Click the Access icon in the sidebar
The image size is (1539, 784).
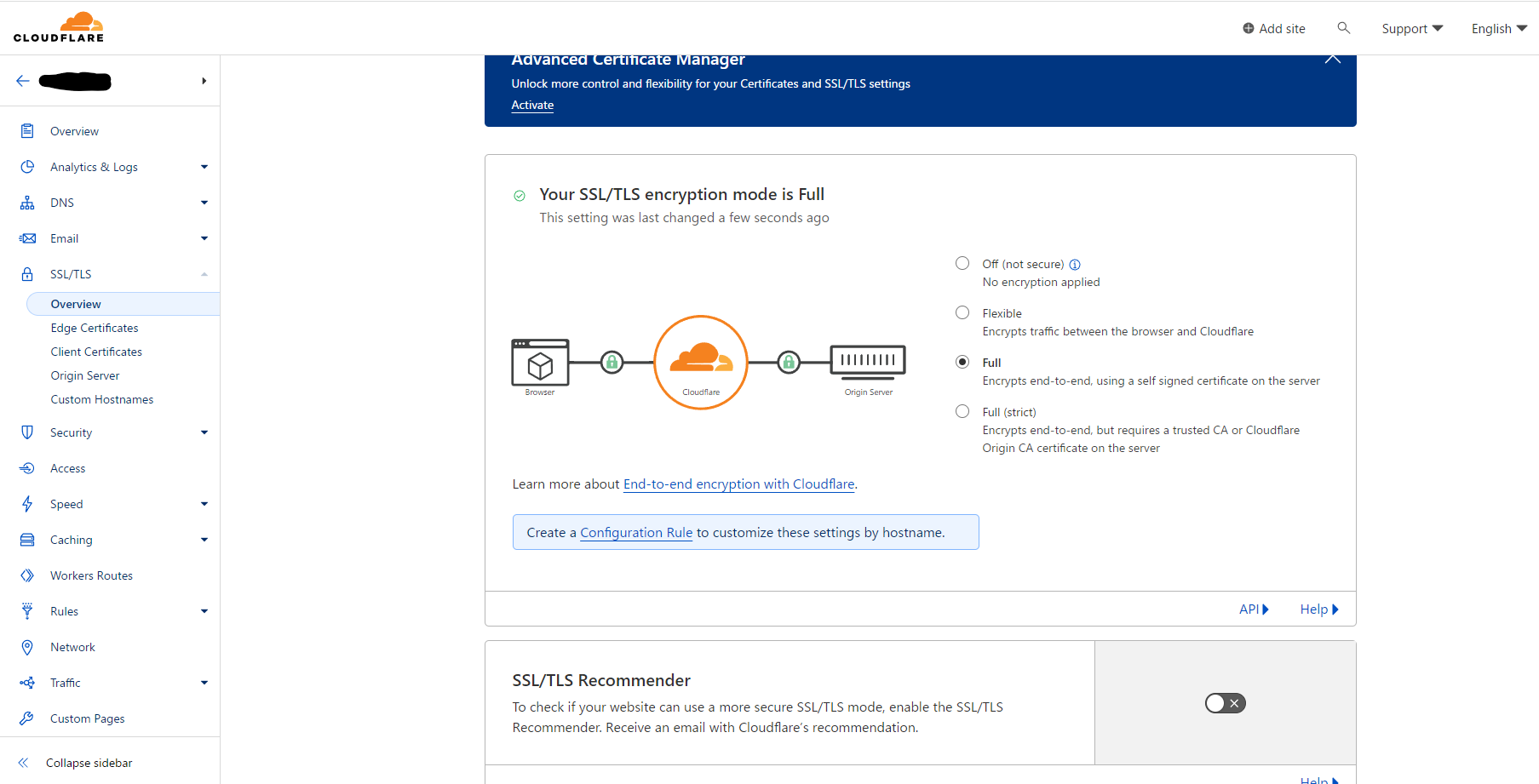(x=27, y=468)
